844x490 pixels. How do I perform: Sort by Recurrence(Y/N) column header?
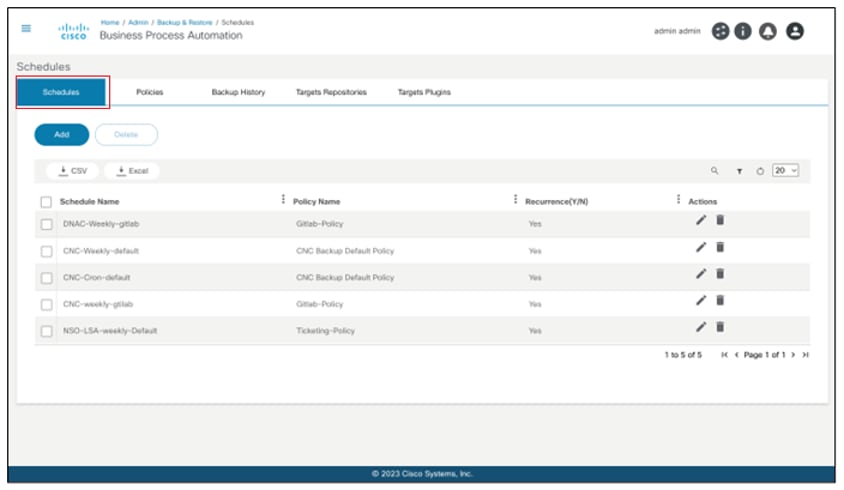pos(557,201)
